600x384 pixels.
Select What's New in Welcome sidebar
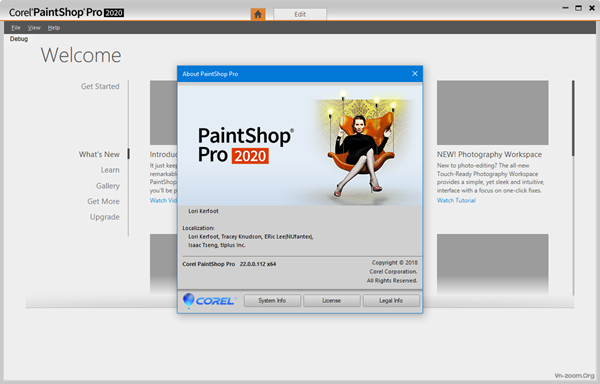click(x=99, y=154)
